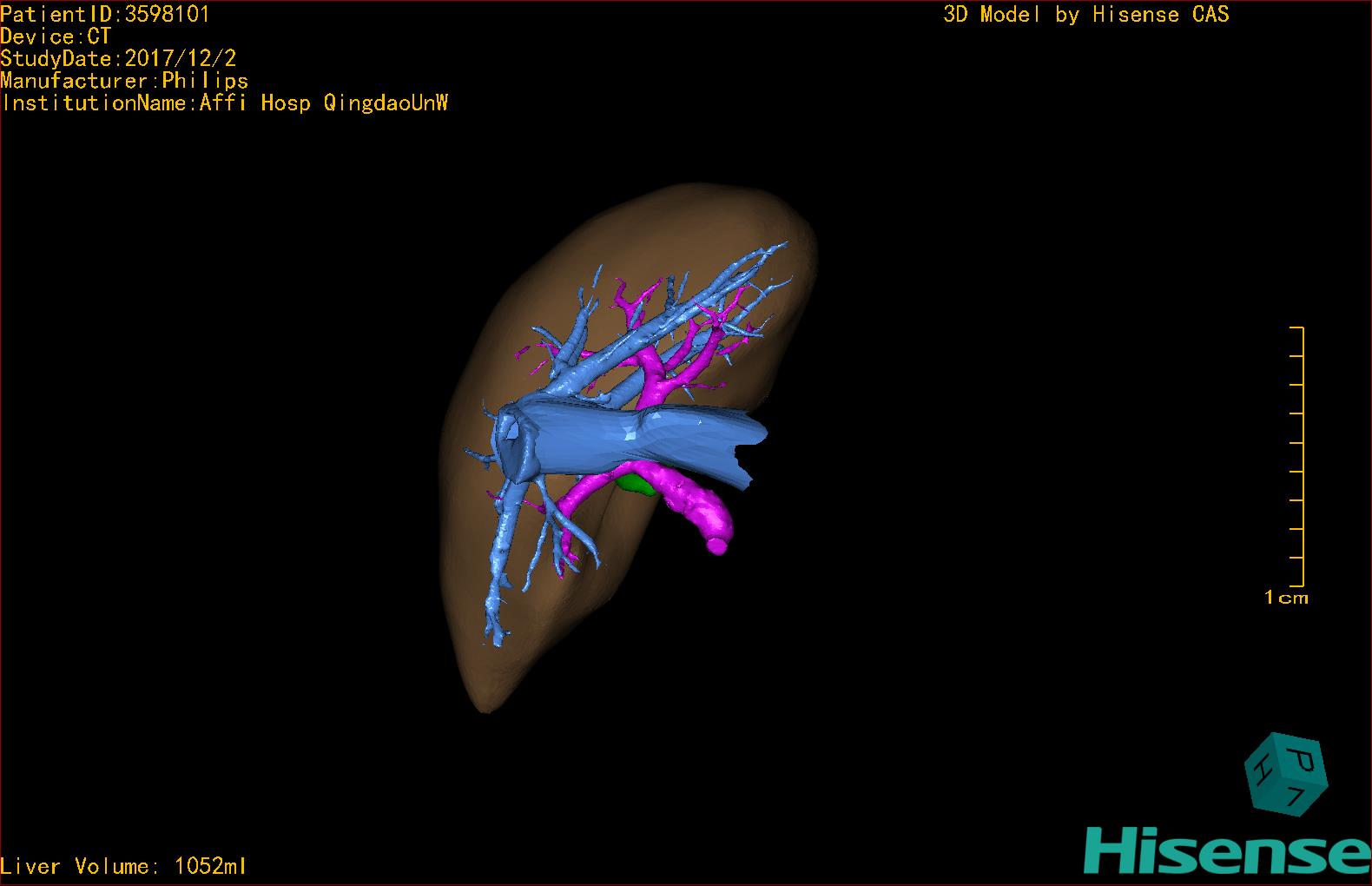The width and height of the screenshot is (1372, 886).
Task: Click the thick magenta vessel's rounded lower end
Action: pyautogui.click(x=717, y=544)
